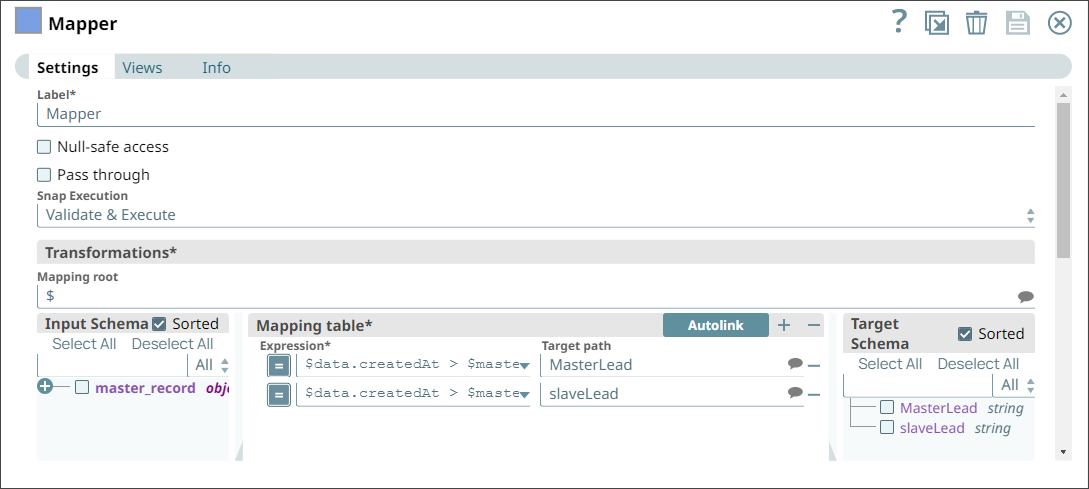
Task: Click Select All in Input Schema
Action: (x=85, y=344)
